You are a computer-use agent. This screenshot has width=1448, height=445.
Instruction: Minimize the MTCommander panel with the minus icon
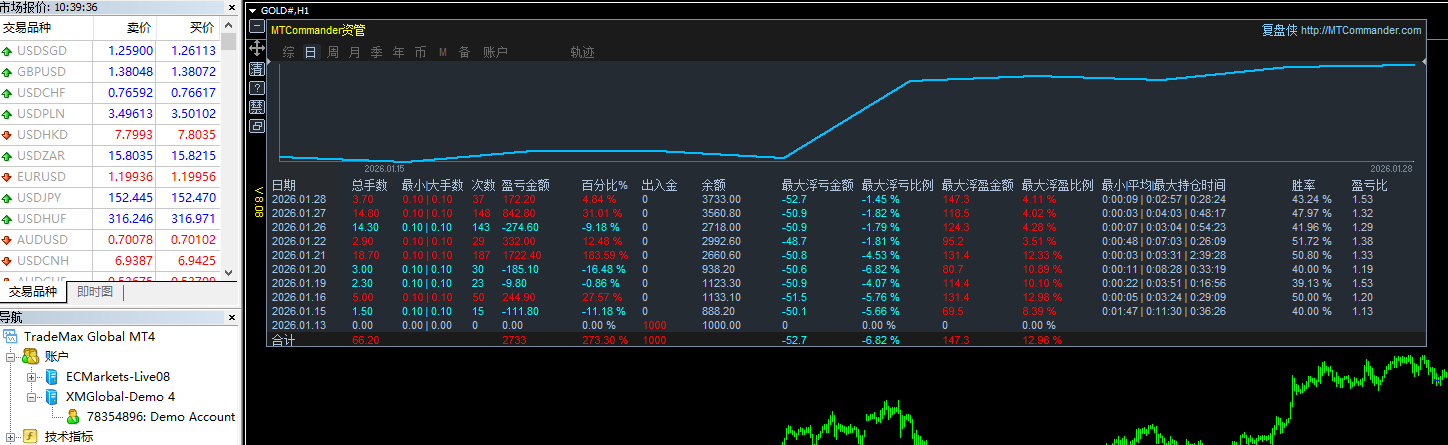pos(257,27)
